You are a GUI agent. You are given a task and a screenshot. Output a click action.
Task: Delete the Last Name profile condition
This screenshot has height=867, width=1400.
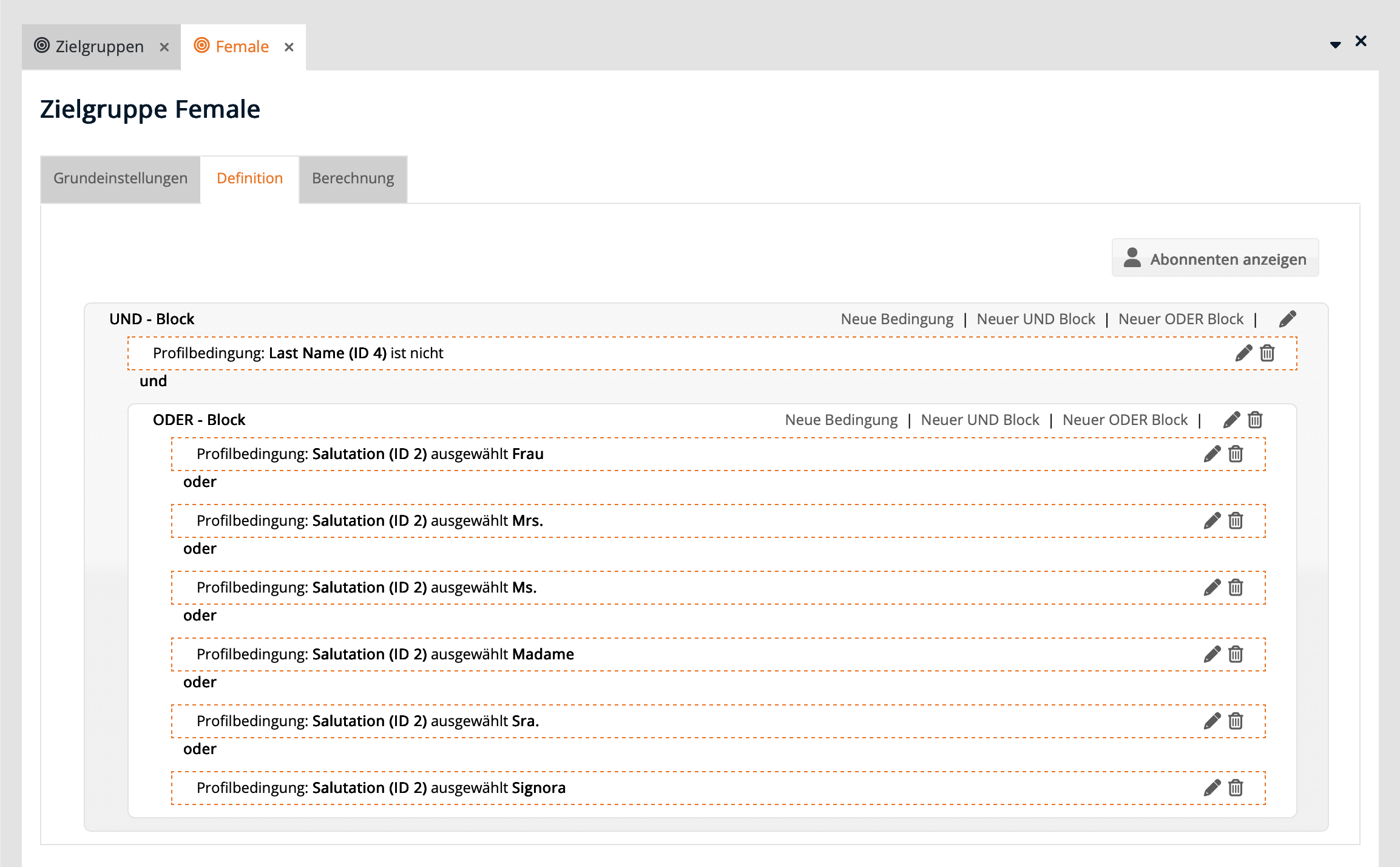pos(1267,353)
